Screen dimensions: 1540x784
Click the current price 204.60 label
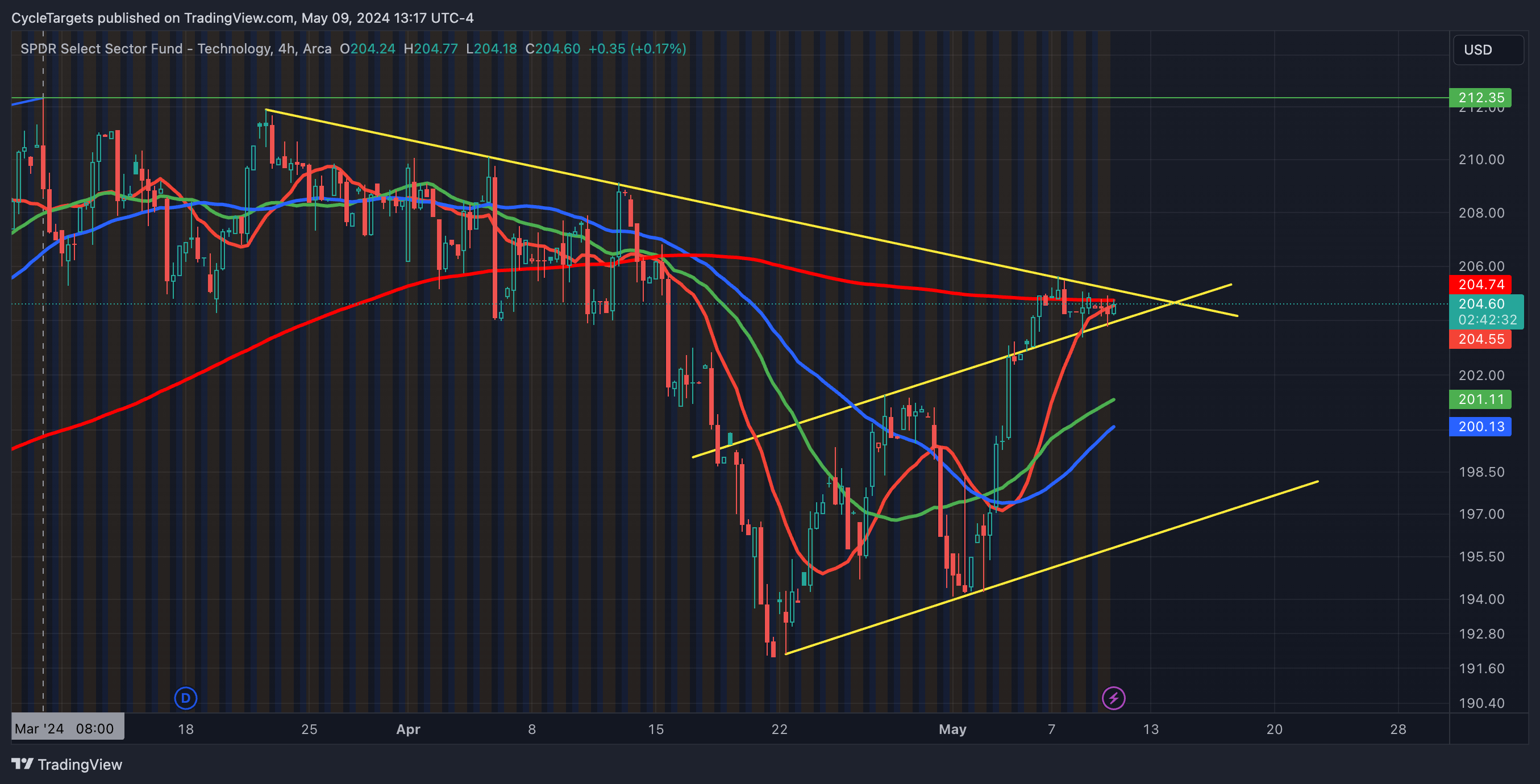(1480, 304)
